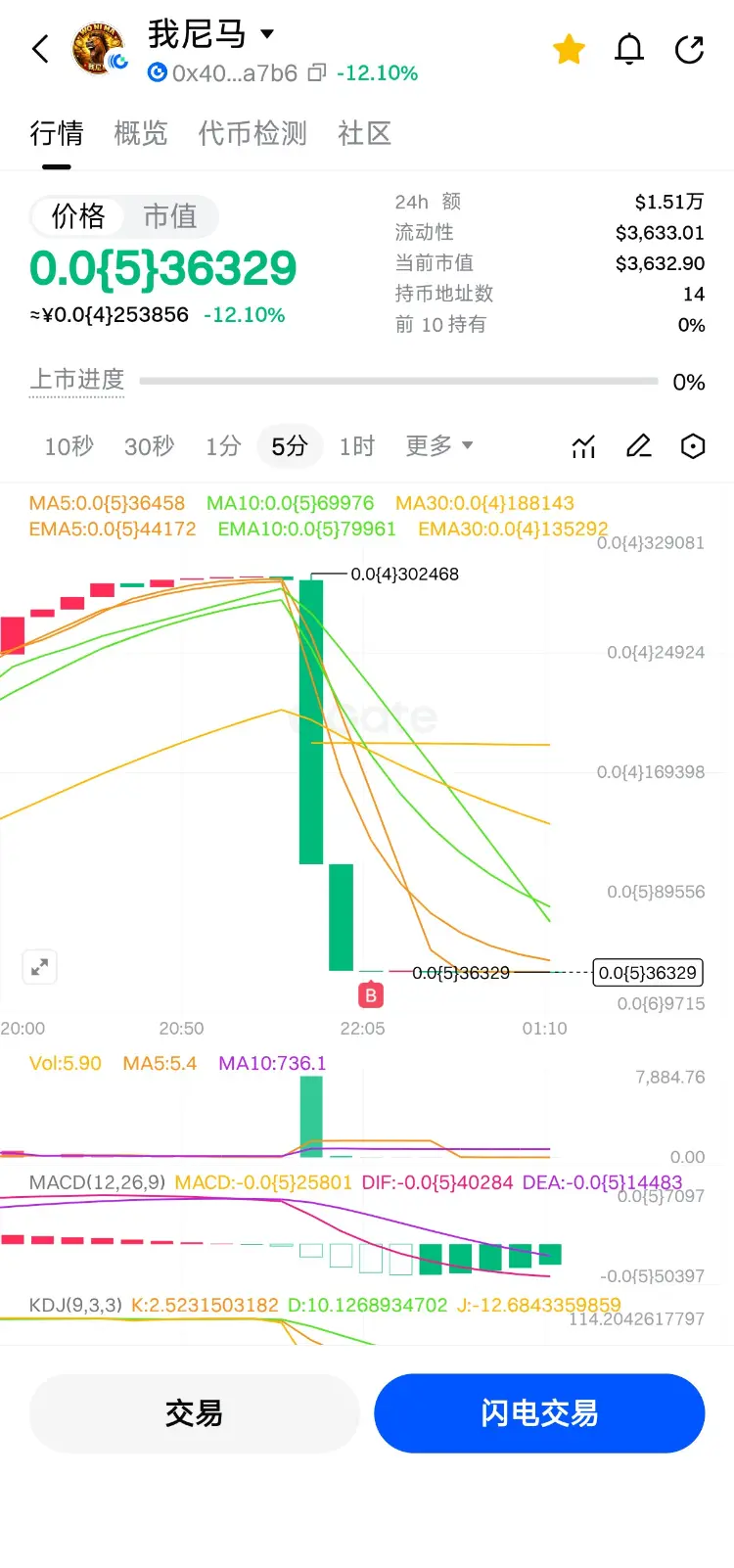The image size is (734, 1568).
Task: Tap the KDJ(9,3,3) label
Action: click(x=75, y=1305)
